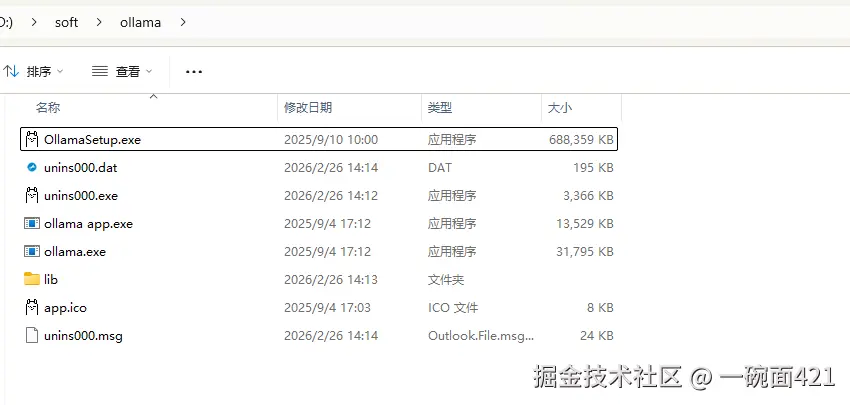Click date 2026/2/26 14:13
Image resolution: width=850 pixels, height=405 pixels.
tap(331, 279)
